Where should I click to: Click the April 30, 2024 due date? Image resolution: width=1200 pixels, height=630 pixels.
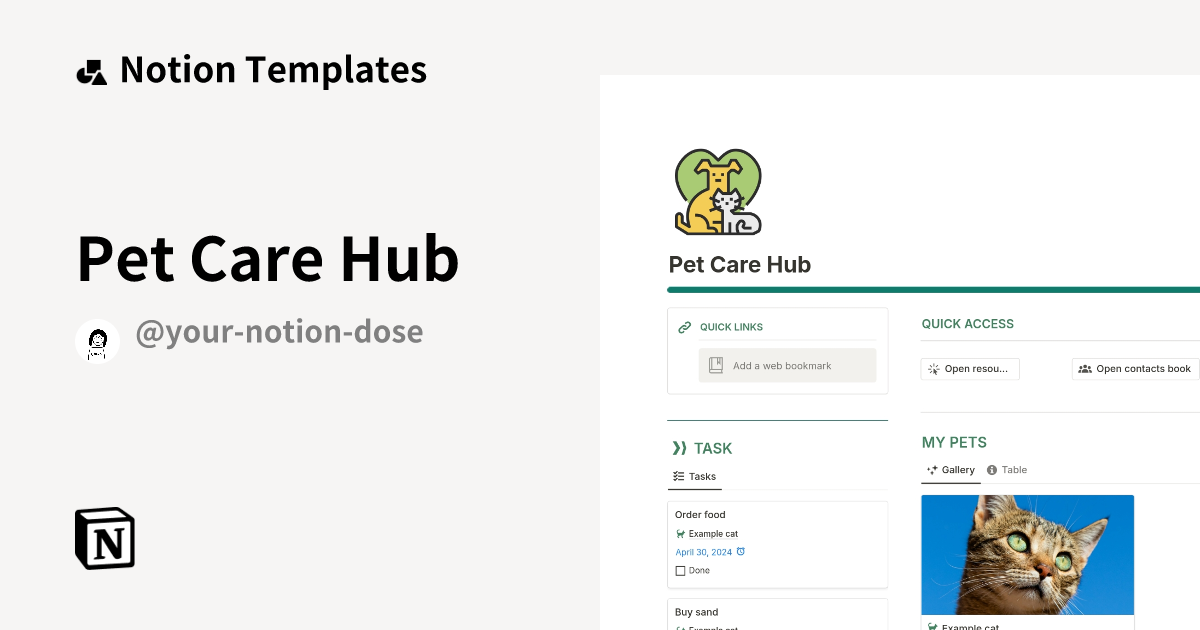click(x=702, y=551)
